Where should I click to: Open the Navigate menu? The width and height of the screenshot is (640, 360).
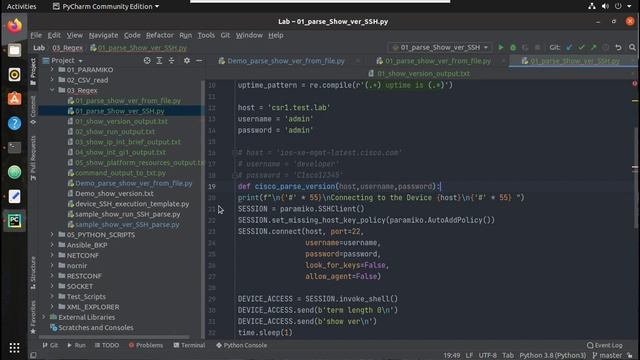pyautogui.click(x=103, y=35)
